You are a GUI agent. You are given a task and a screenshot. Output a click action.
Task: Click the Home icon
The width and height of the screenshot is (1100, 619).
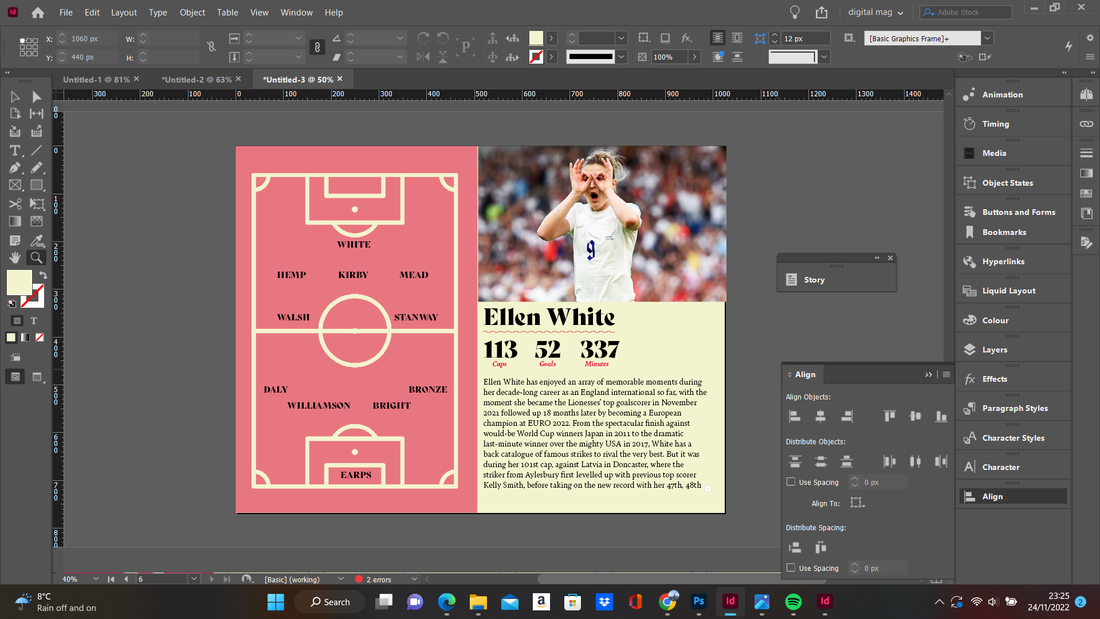38,13
